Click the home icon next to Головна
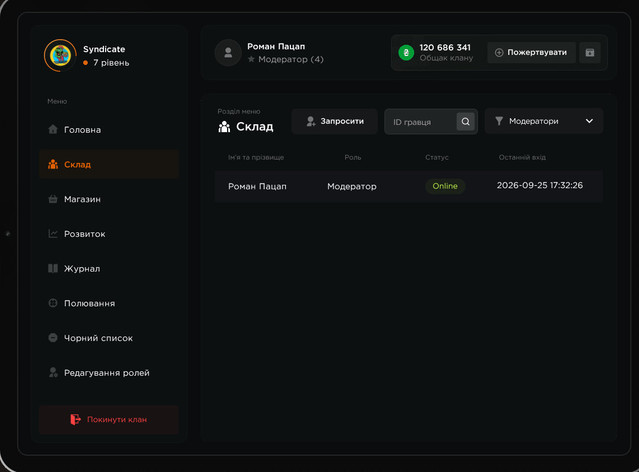 tap(53, 130)
